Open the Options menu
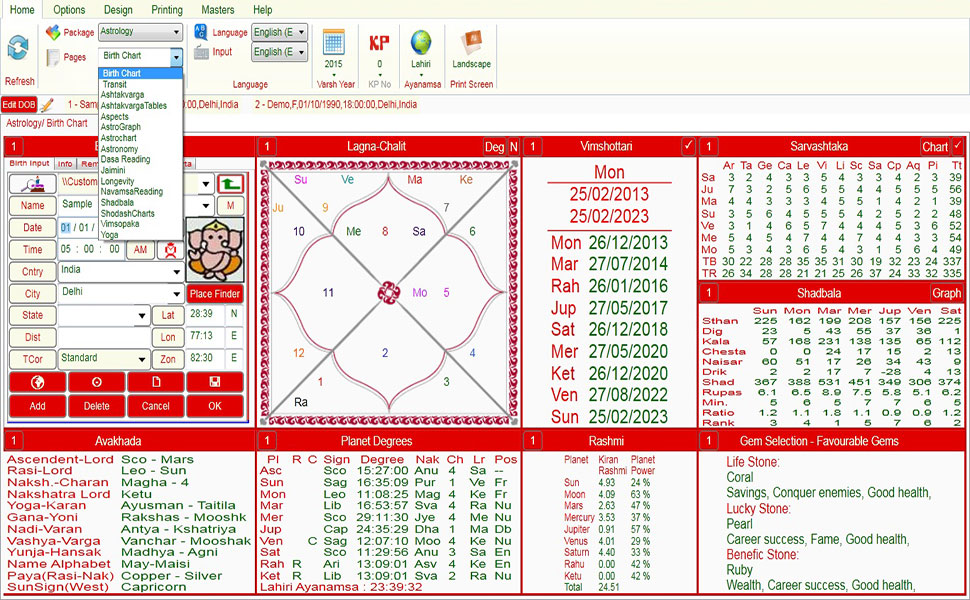Image resolution: width=970 pixels, height=600 pixels. [x=69, y=10]
